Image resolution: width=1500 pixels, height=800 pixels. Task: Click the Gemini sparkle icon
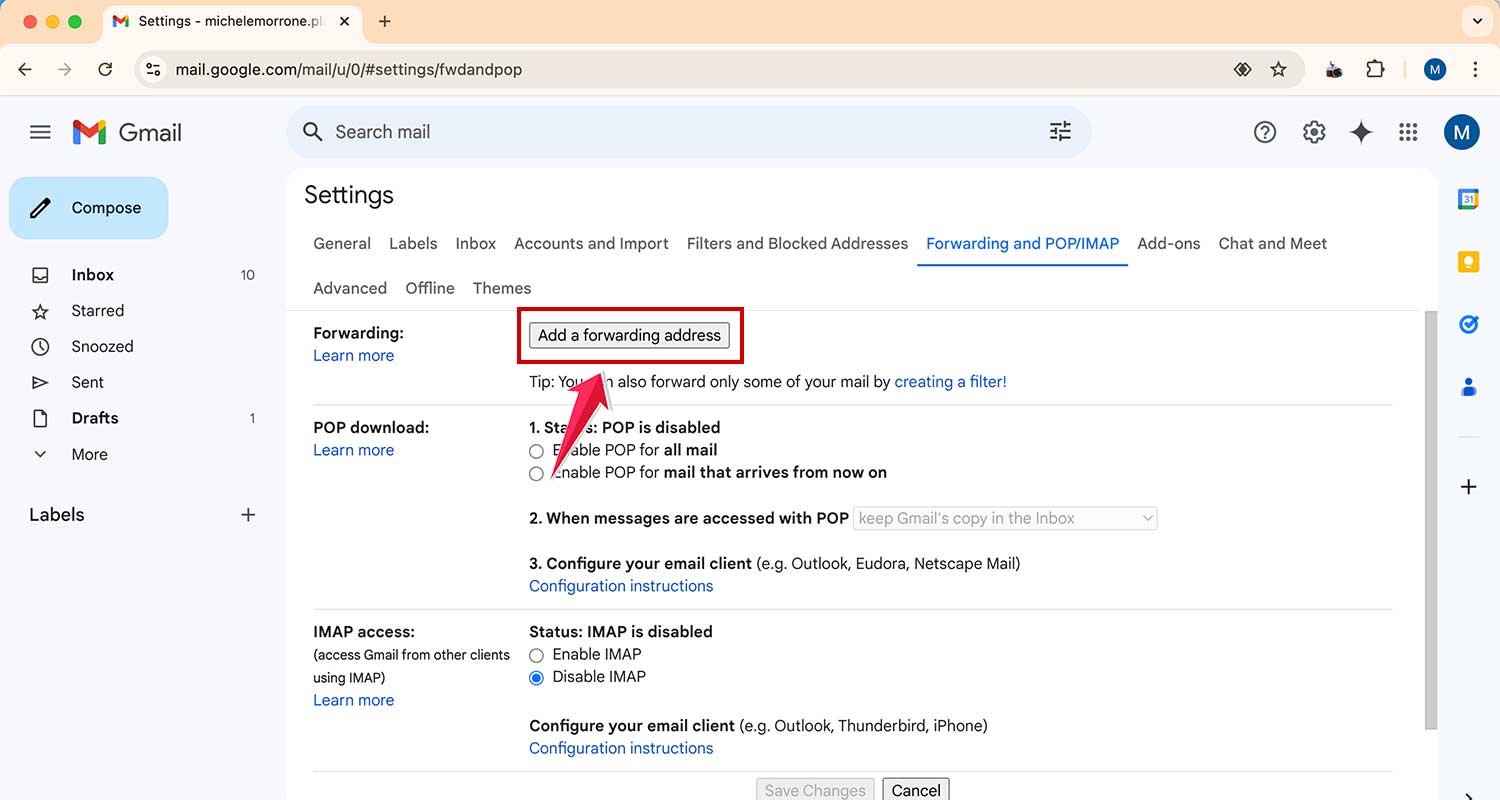1361,131
